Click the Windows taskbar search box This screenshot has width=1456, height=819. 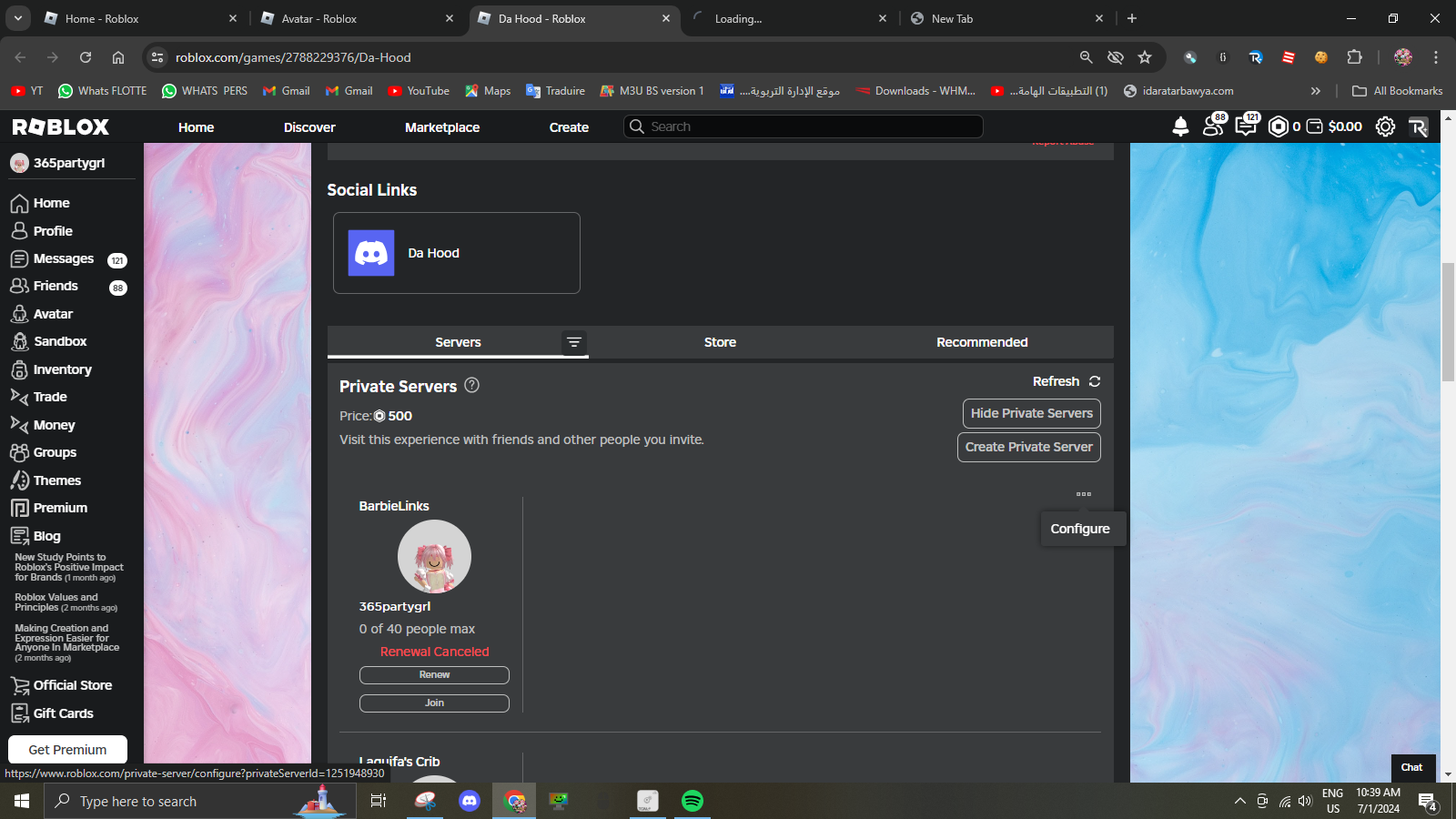pos(200,801)
